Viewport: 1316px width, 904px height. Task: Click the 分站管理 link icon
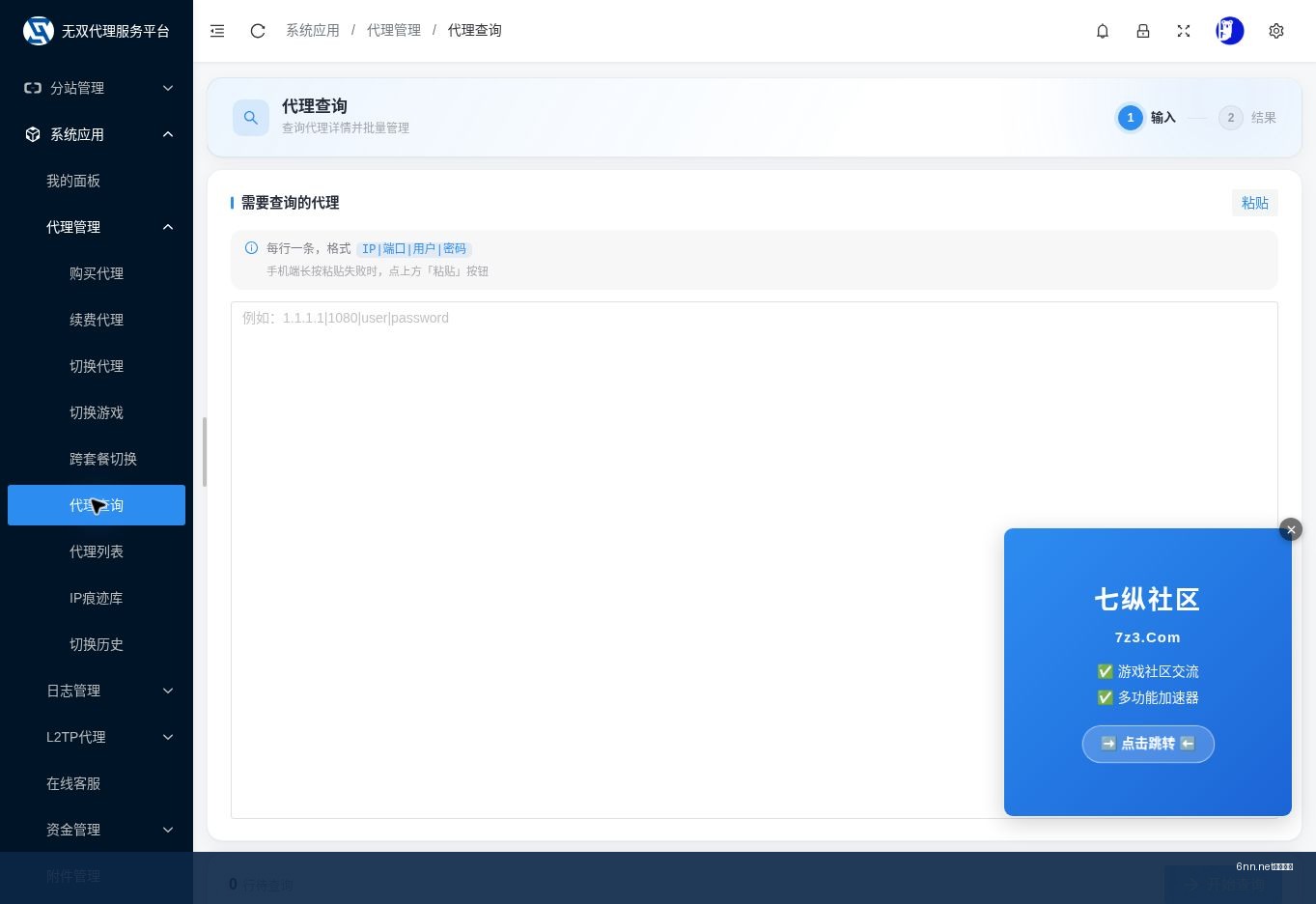[x=33, y=88]
